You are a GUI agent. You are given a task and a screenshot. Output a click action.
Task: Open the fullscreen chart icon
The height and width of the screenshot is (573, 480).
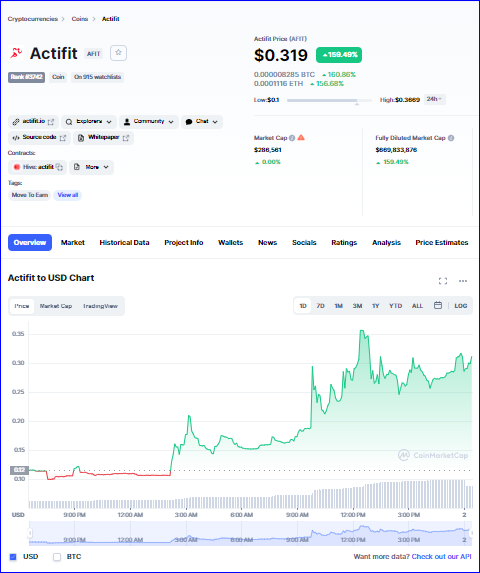coord(443,281)
